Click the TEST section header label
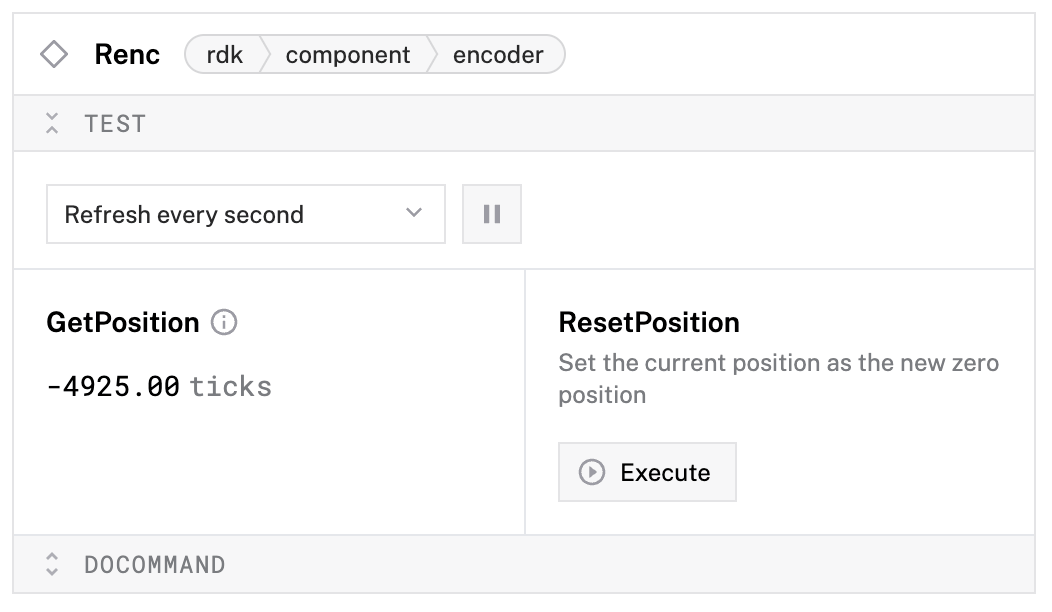1052x612 pixels. click(x=116, y=124)
